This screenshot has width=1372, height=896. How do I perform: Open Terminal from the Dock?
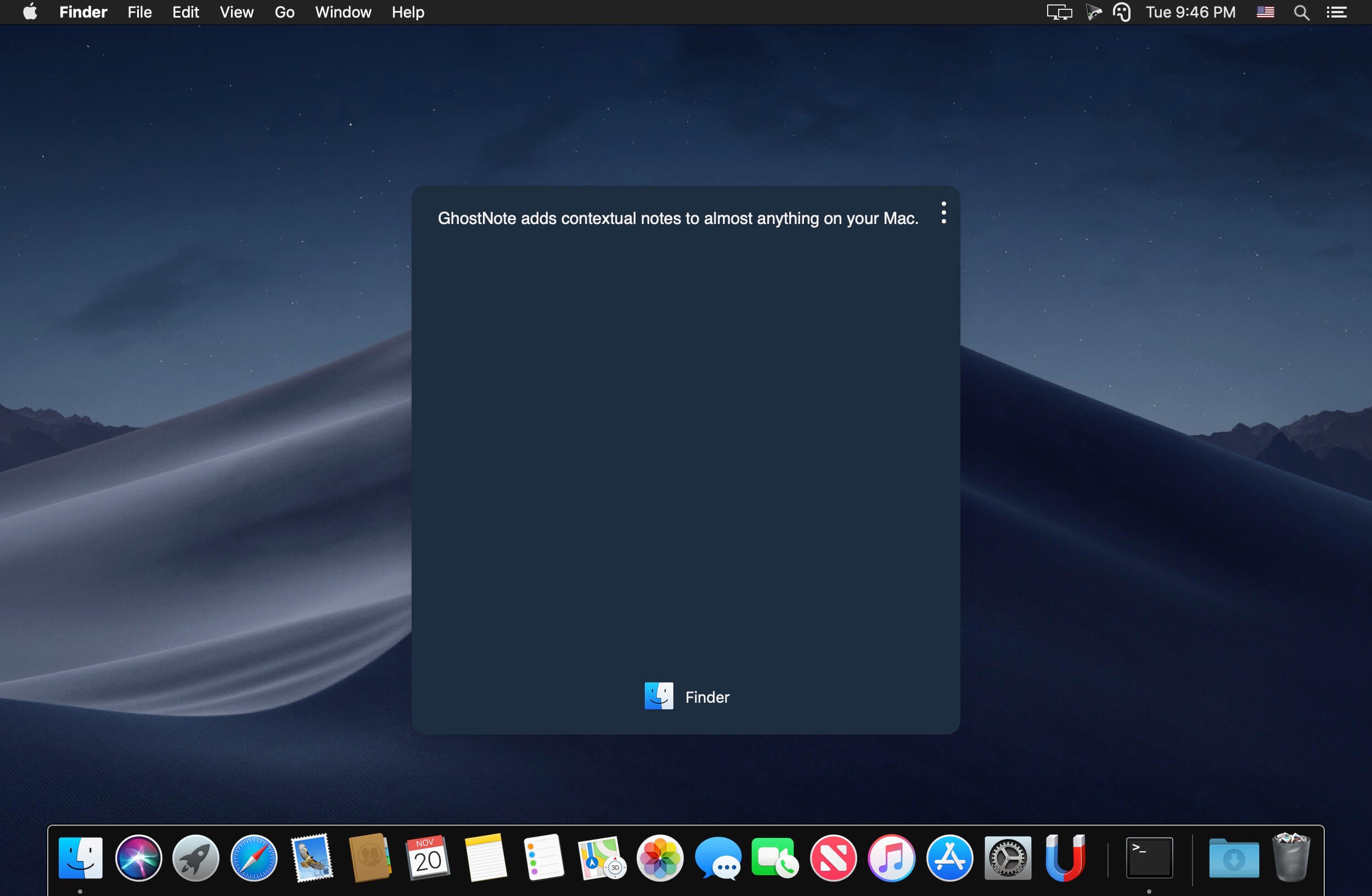coord(1149,858)
